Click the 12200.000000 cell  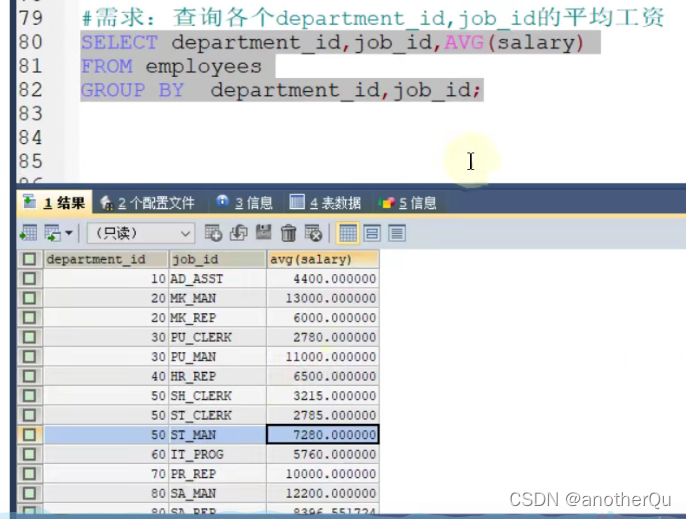(x=323, y=493)
